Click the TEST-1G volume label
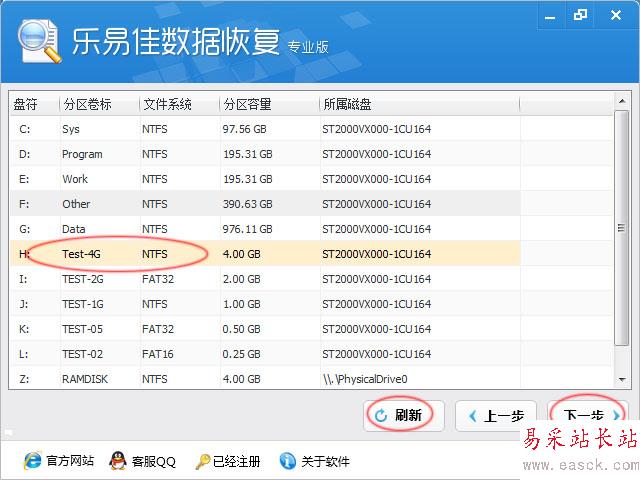640x480 pixels. pyautogui.click(x=82, y=304)
